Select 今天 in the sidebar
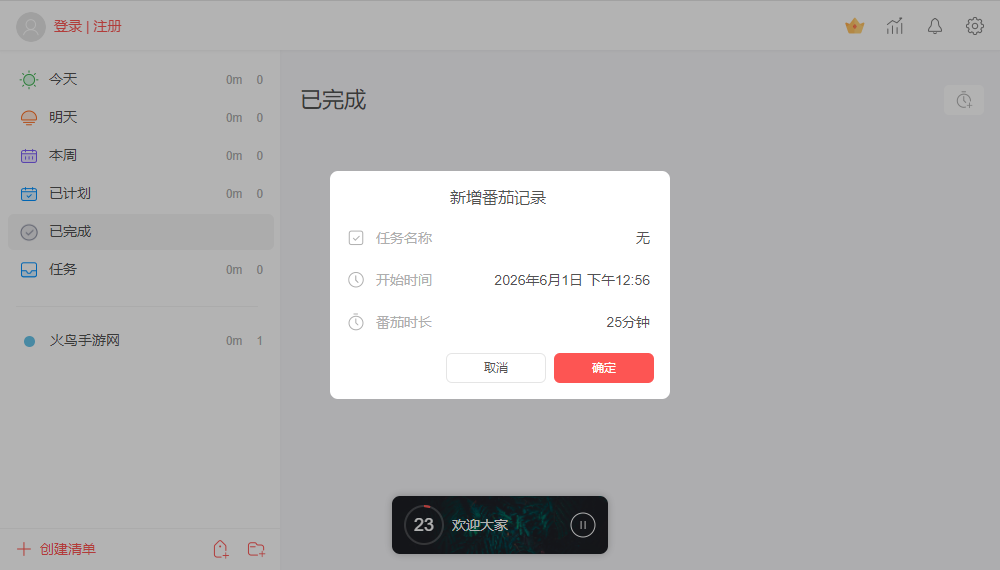The image size is (1000, 570). point(141,80)
